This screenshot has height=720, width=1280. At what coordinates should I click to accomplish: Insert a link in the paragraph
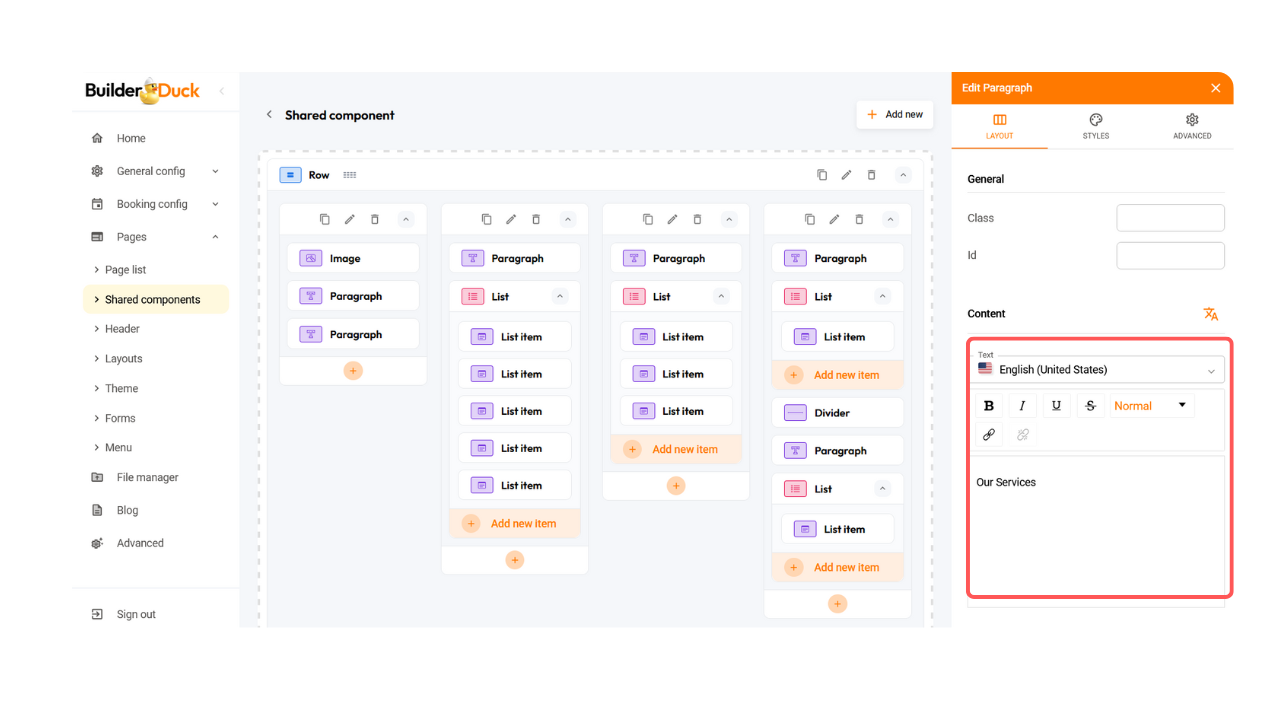click(x=989, y=434)
